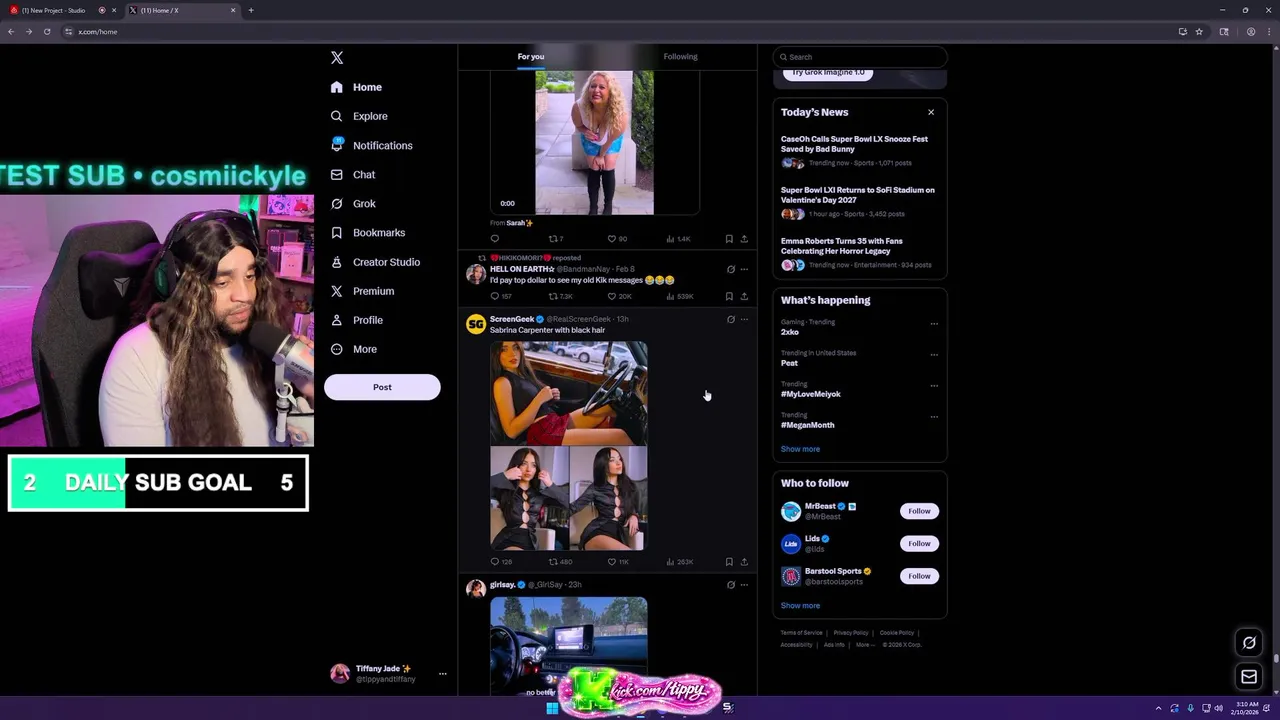Viewport: 1280px width, 720px height.
Task: Open more options on girlsay post
Action: [744, 585]
